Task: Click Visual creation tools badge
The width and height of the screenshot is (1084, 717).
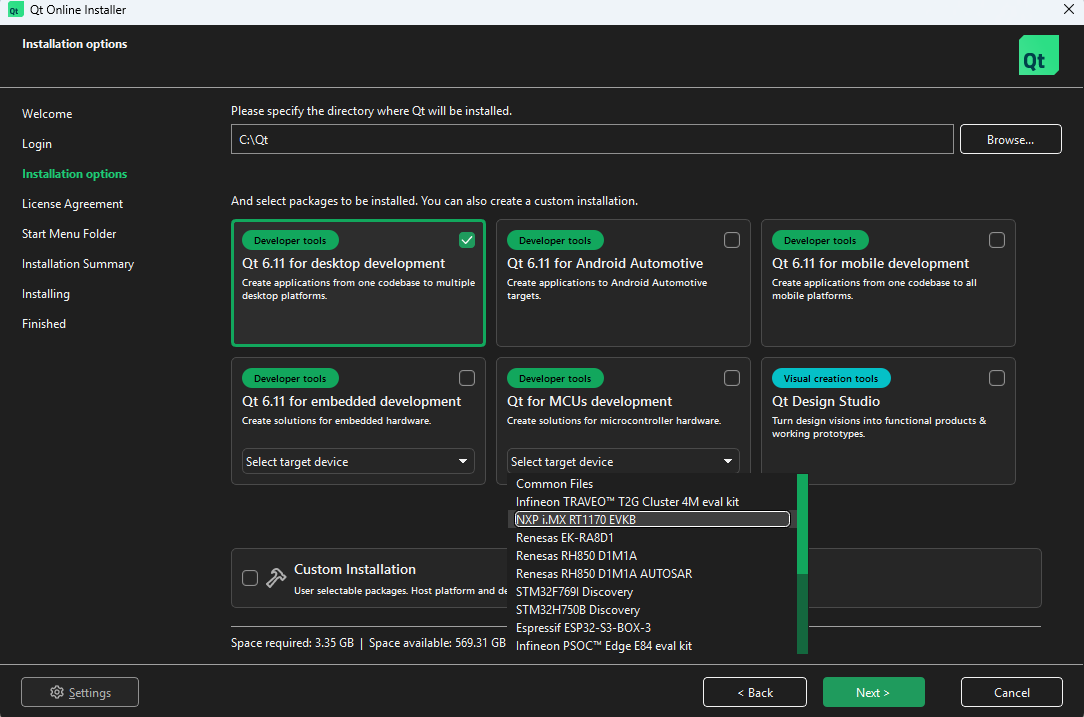Action: click(831, 378)
